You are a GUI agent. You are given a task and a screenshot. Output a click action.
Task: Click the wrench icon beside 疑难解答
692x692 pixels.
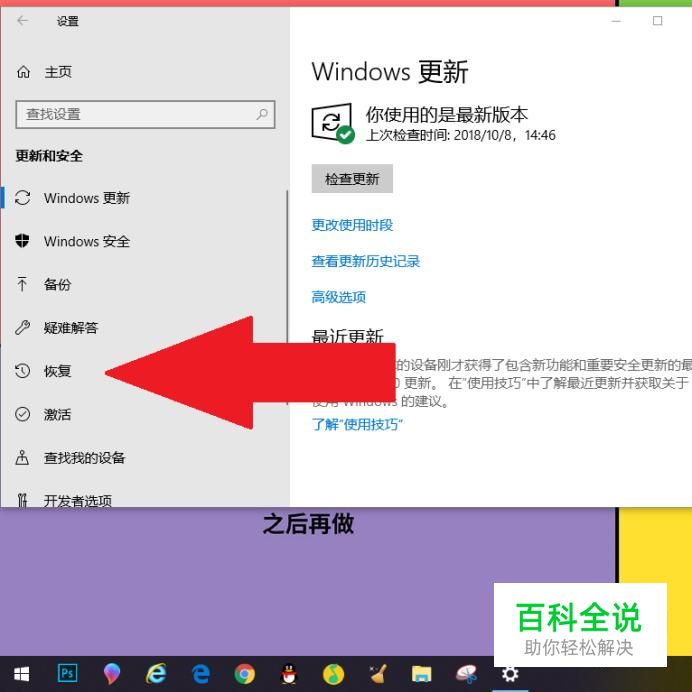pyautogui.click(x=22, y=327)
